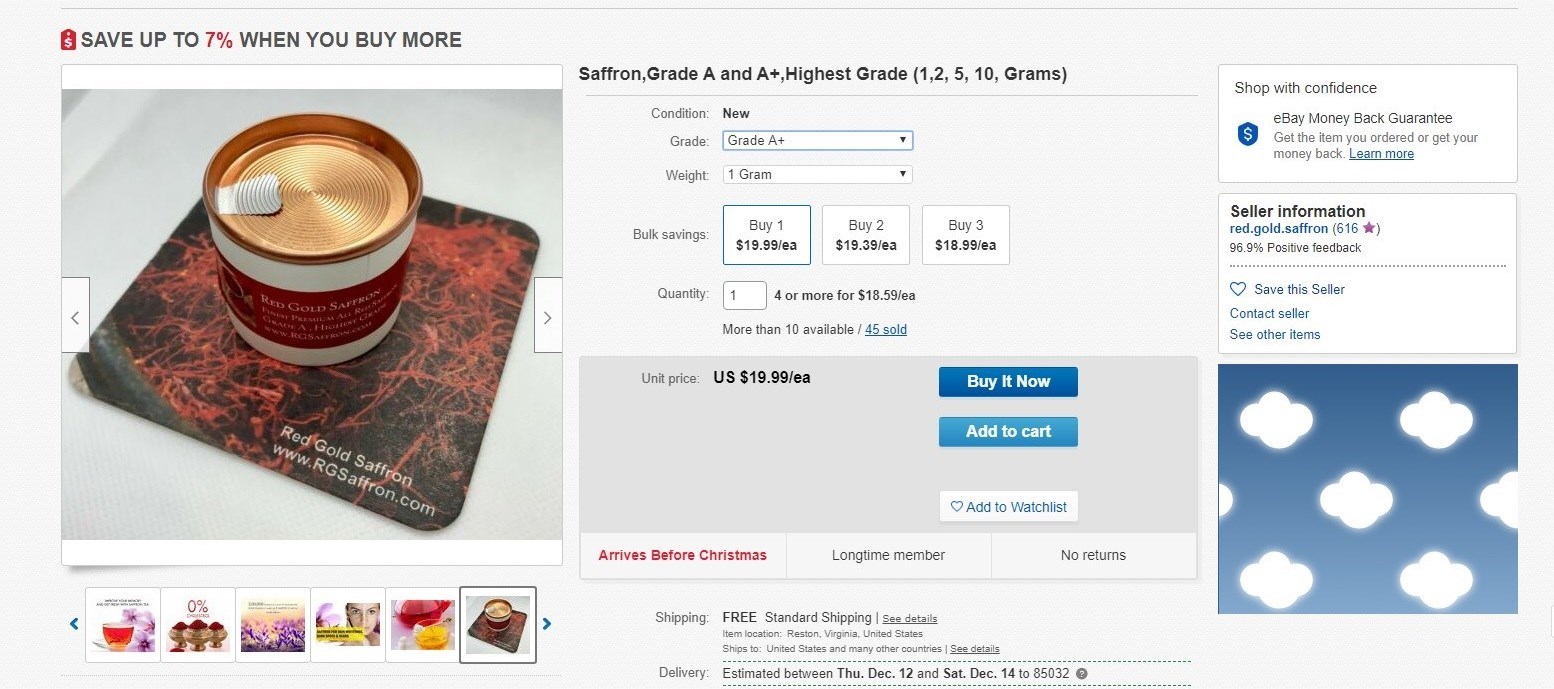Click the delivery estimate help question mark

[x=1081, y=673]
